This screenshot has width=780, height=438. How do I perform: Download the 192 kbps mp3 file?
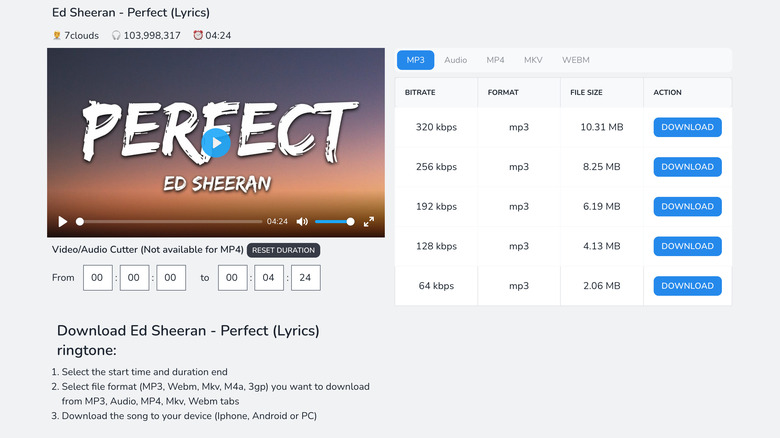click(687, 207)
